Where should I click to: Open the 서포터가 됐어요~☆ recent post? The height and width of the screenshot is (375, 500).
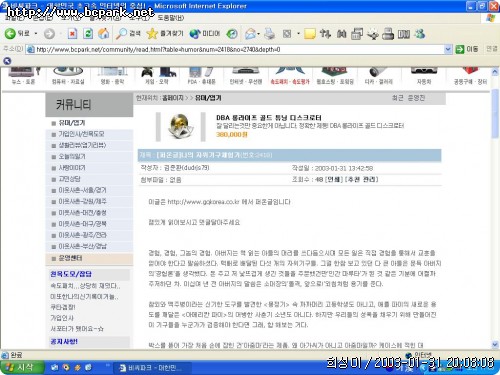pyautogui.click(x=77, y=329)
